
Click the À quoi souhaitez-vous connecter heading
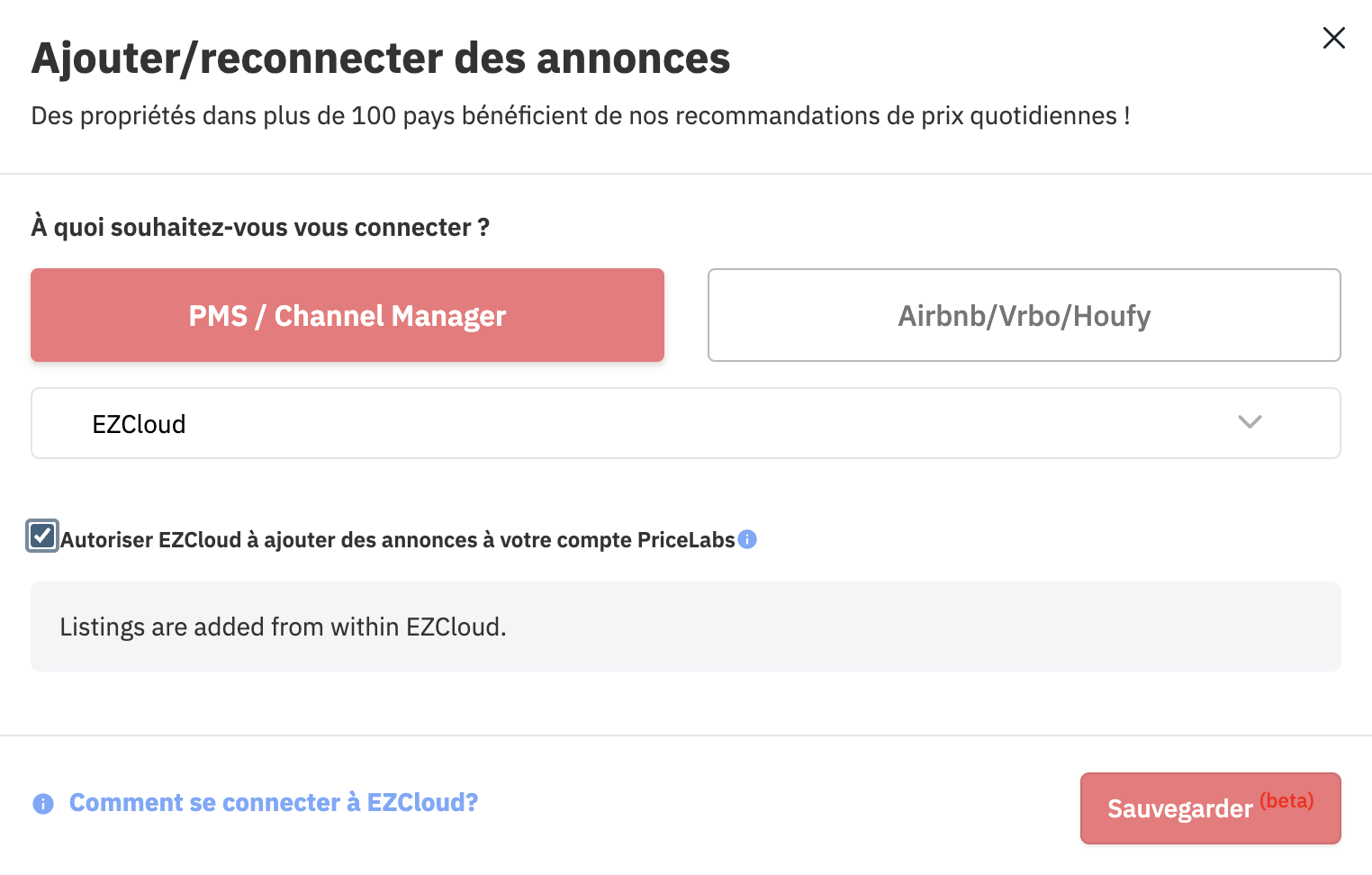click(x=260, y=228)
